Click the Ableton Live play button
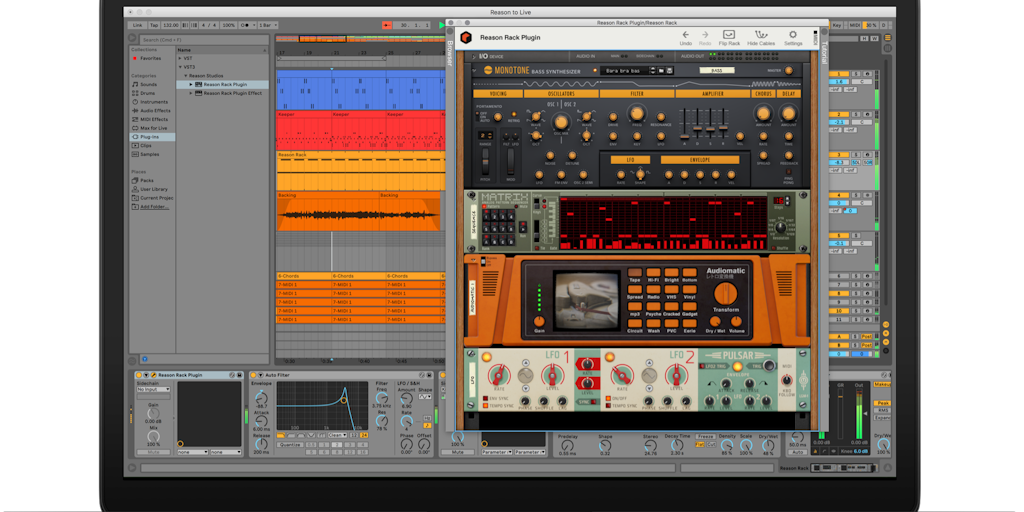The width and height of the screenshot is (1024, 512). tap(442, 25)
